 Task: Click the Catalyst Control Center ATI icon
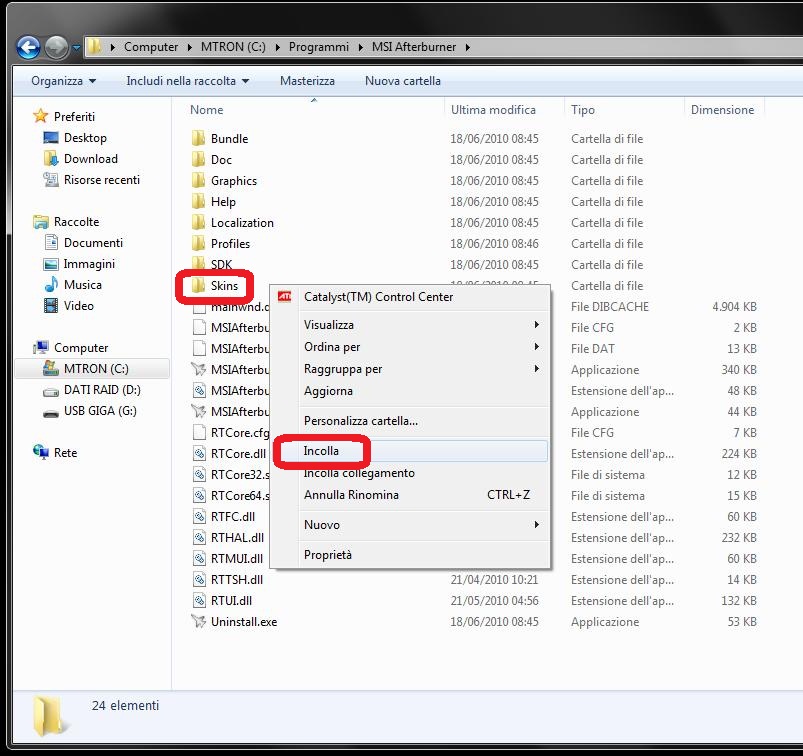pos(285,297)
